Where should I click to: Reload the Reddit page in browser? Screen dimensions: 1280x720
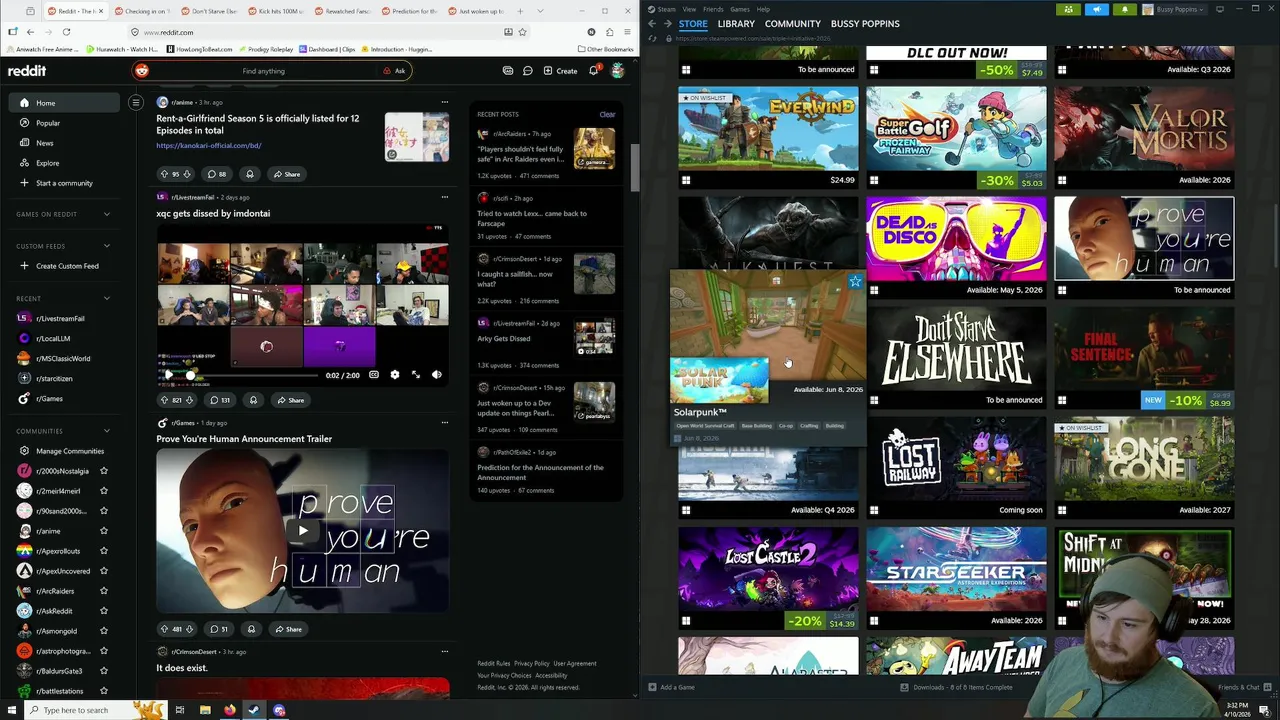click(x=66, y=32)
